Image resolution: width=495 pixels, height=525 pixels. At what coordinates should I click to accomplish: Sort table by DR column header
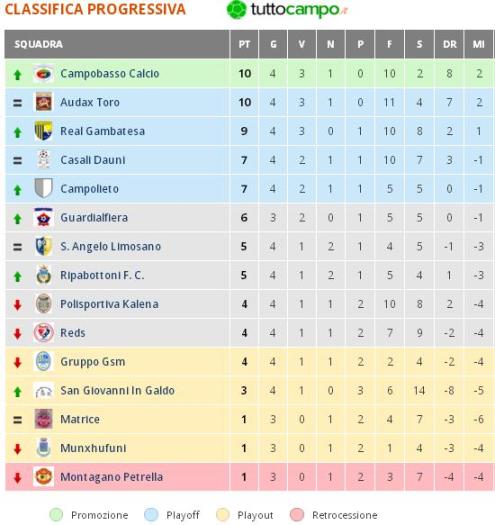click(x=449, y=44)
